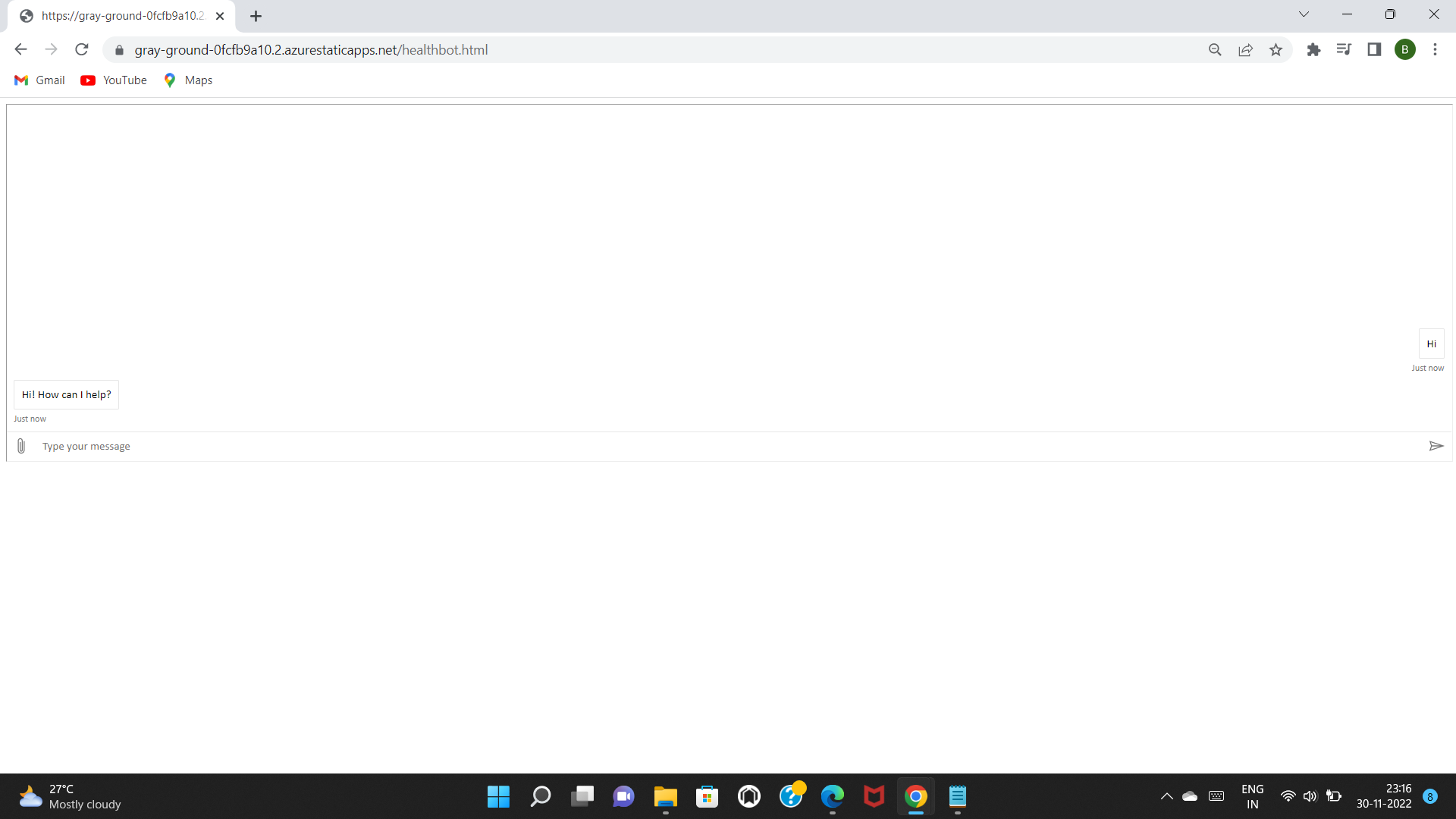
Task: Click the browser forward arrow
Action: (x=51, y=49)
